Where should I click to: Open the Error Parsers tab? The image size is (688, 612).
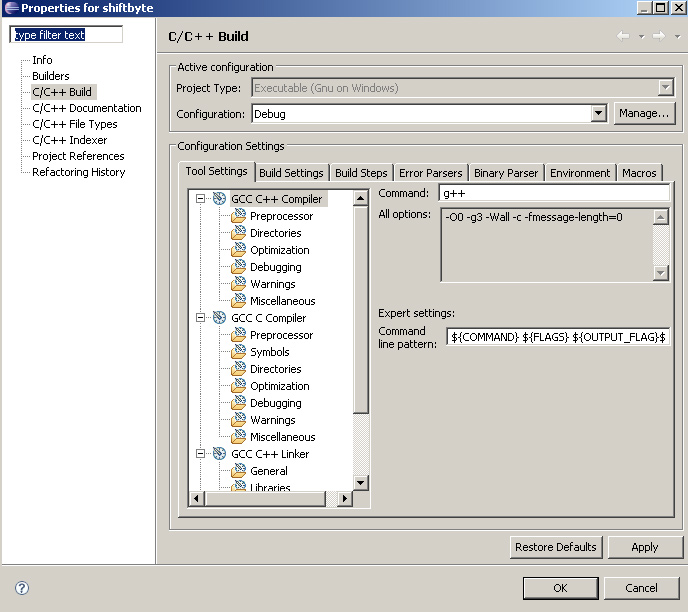(x=430, y=173)
